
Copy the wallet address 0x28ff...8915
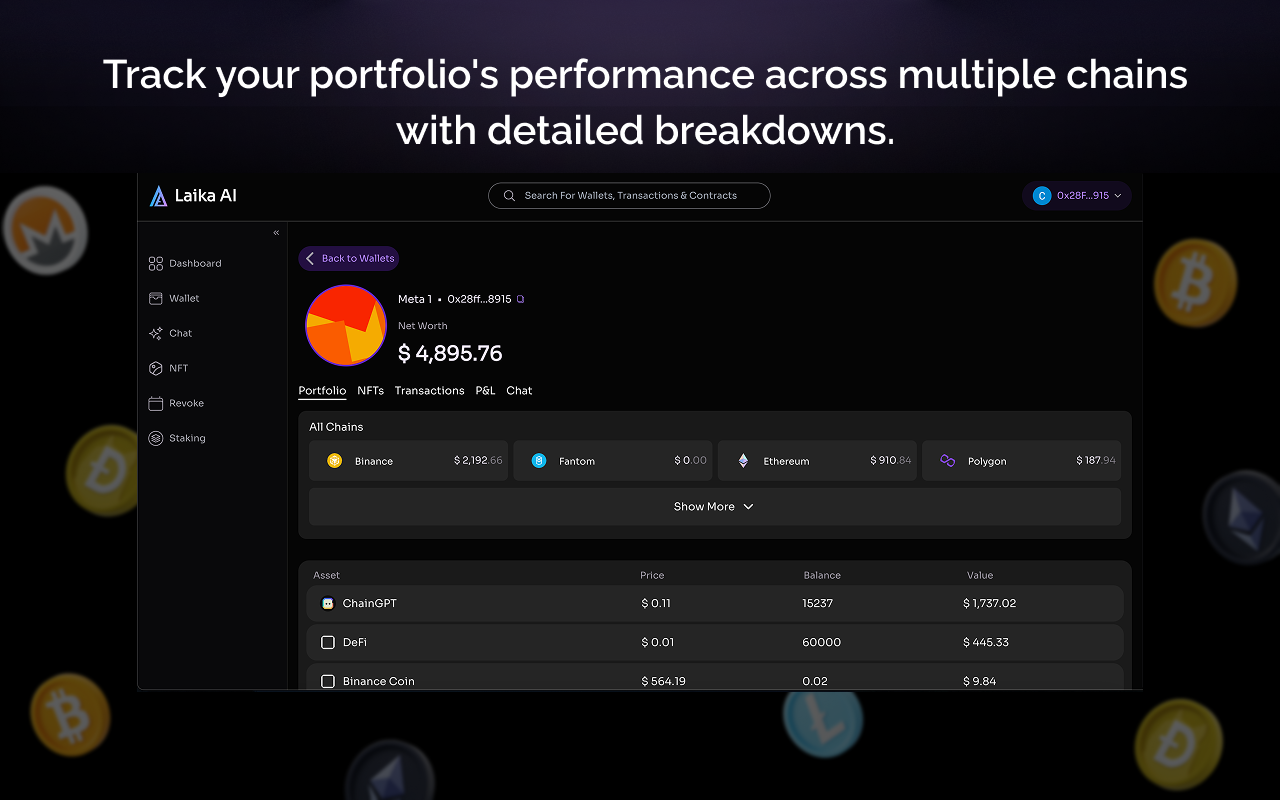pos(521,298)
